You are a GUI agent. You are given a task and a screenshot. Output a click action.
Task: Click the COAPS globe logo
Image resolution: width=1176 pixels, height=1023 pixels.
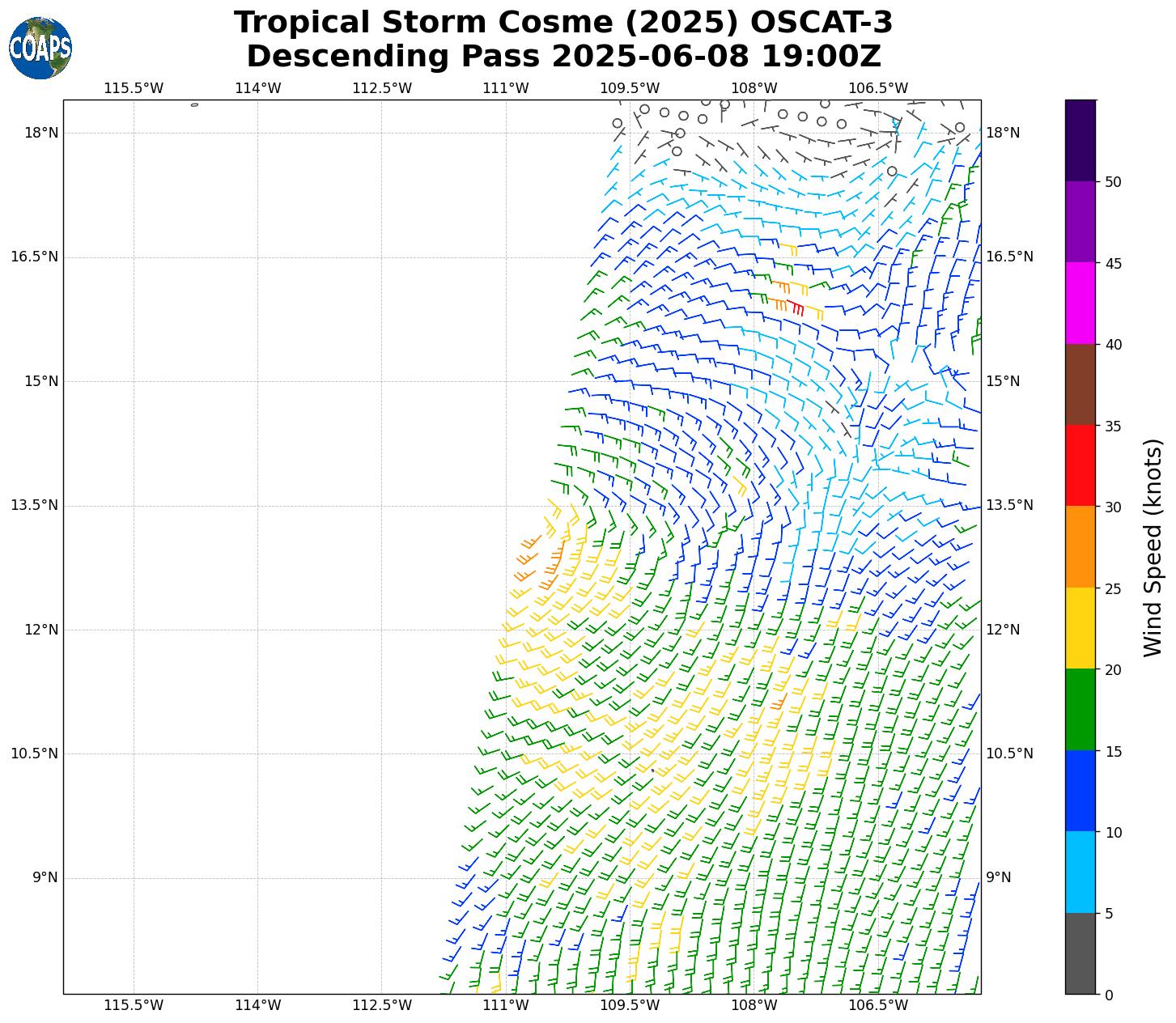40,48
